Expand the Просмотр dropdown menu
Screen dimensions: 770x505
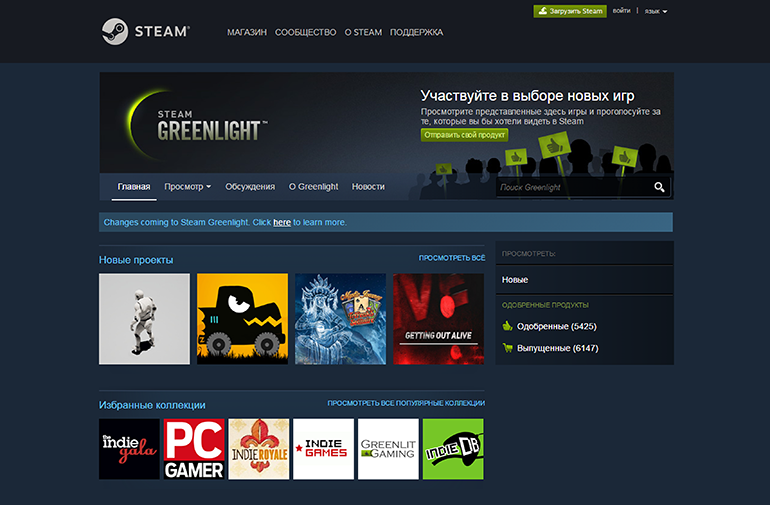tap(188, 187)
